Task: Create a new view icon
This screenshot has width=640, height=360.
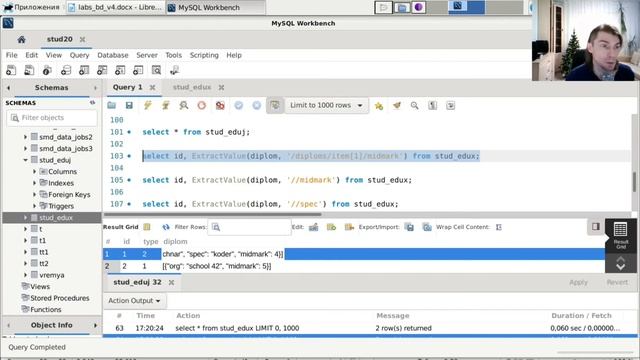Action: click(x=102, y=70)
